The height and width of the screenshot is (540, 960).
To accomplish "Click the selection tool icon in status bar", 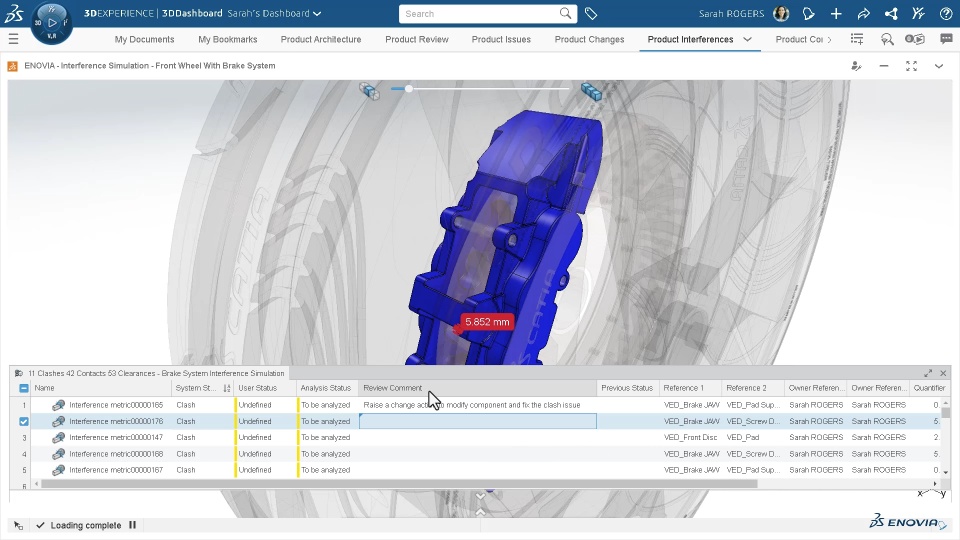I will 18,525.
